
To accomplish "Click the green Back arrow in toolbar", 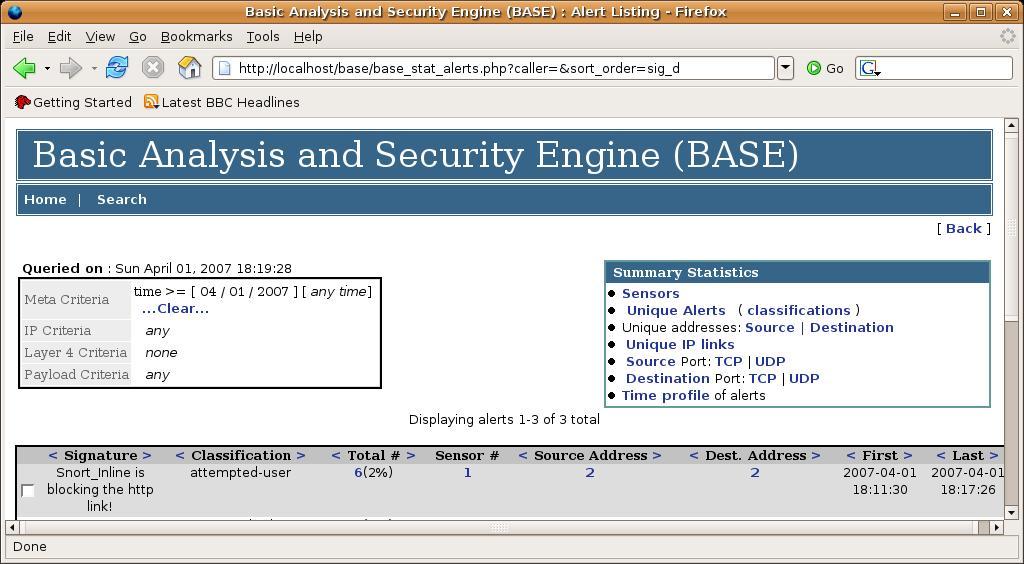I will tap(24, 68).
